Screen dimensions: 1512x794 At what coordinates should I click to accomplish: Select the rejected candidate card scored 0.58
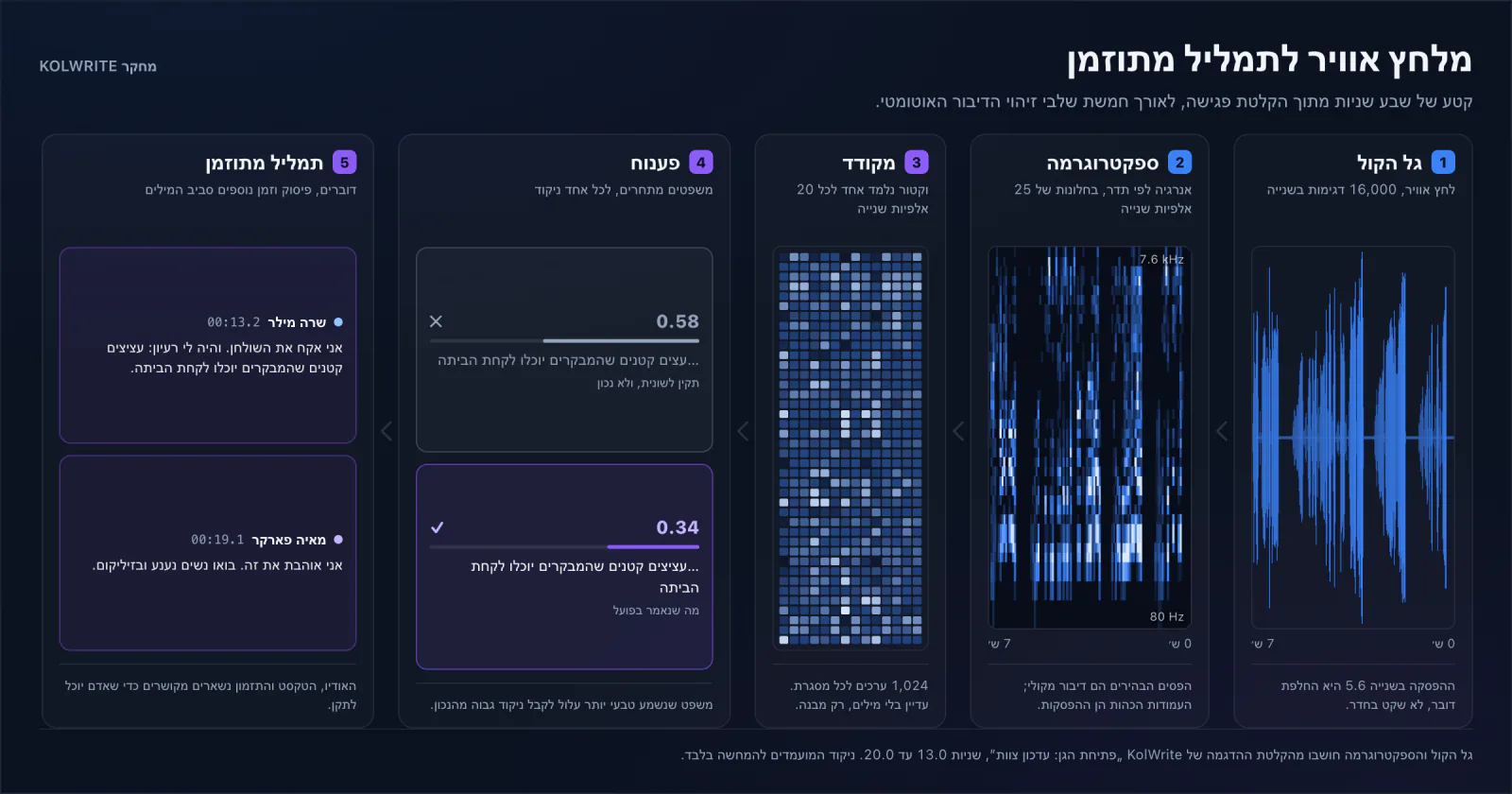[x=564, y=350]
